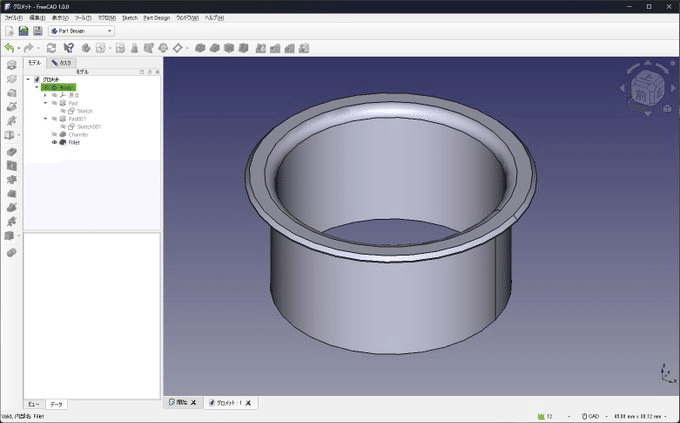Open the CAD navigation style selector in status bar
Viewport: 680px width, 423px height.
point(593,416)
